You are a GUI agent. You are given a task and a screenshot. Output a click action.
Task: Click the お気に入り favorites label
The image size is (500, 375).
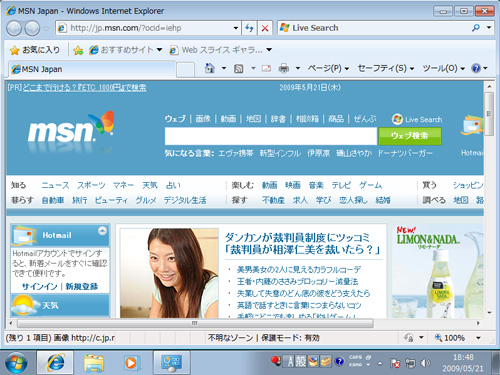click(x=41, y=50)
